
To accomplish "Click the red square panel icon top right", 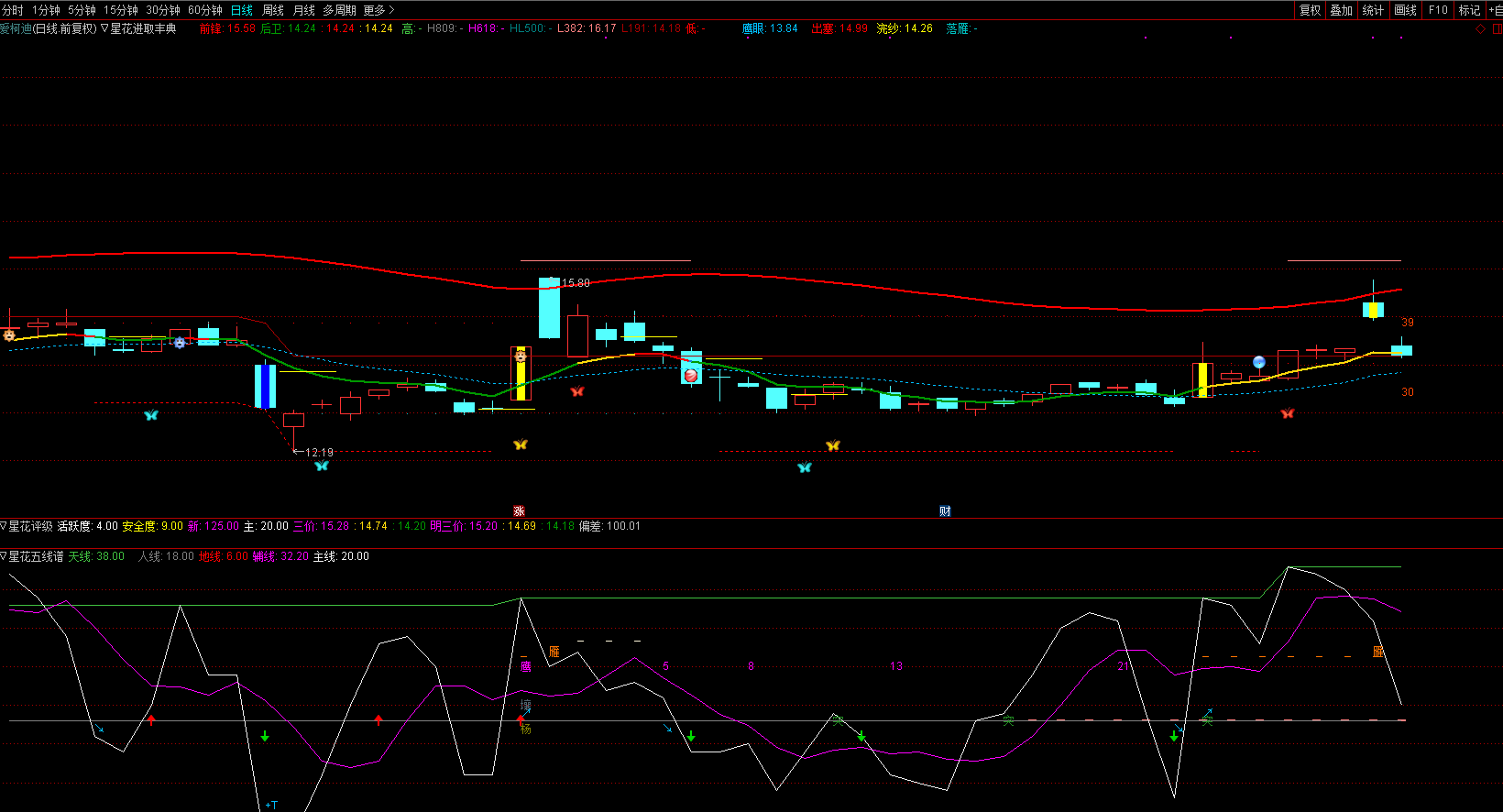I will [1498, 29].
